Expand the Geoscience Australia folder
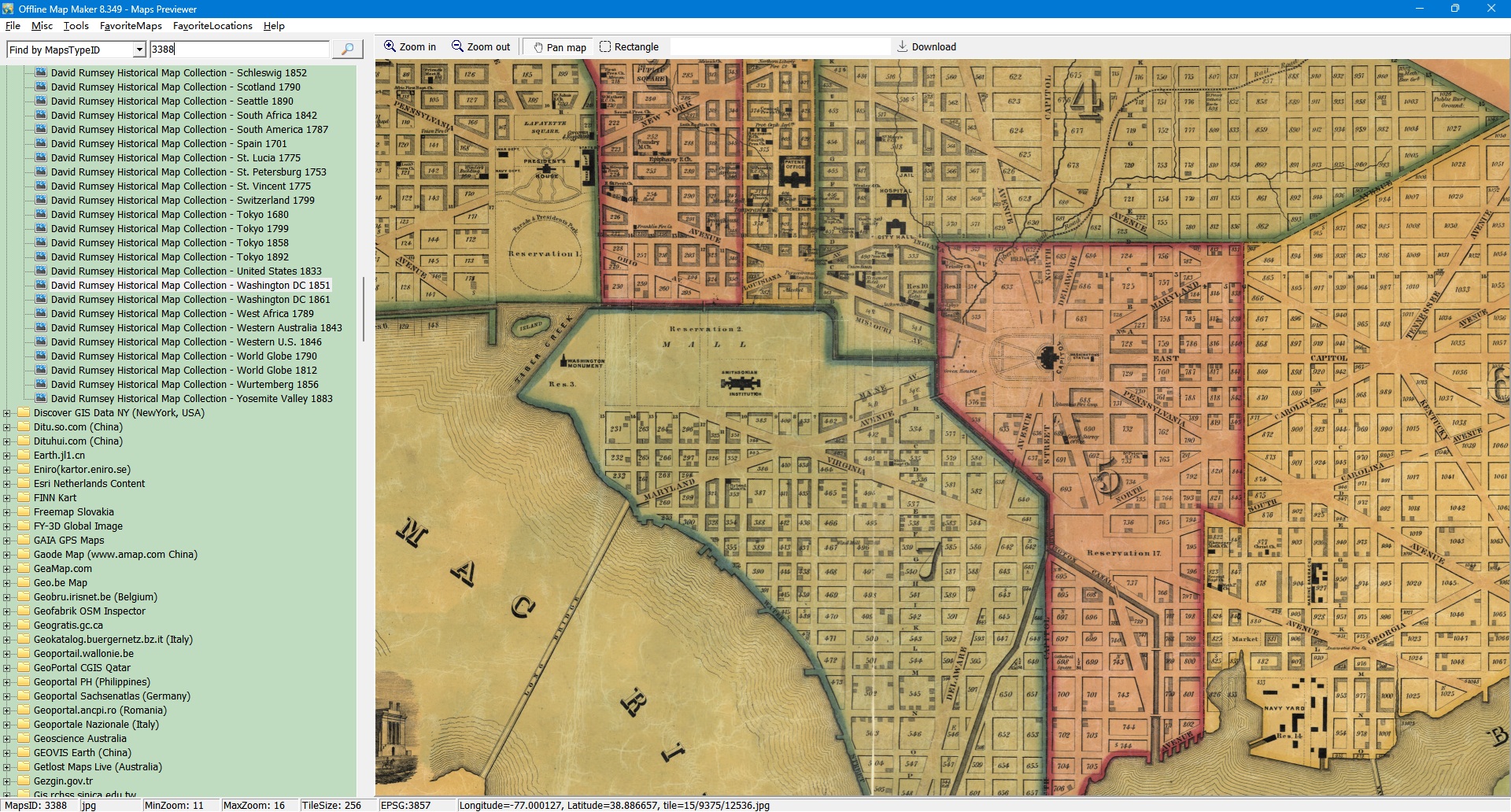Viewport: 1511px width, 812px height. 7,739
